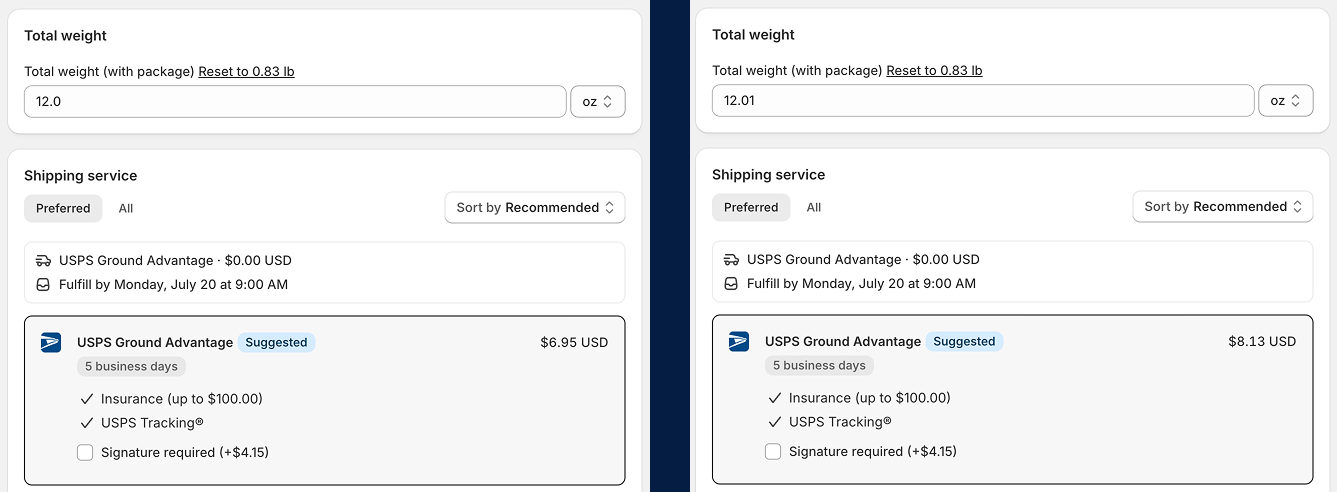Viewport: 1337px width, 492px height.
Task: Click USPS Tracking® text in right panel
Action: tap(841, 422)
